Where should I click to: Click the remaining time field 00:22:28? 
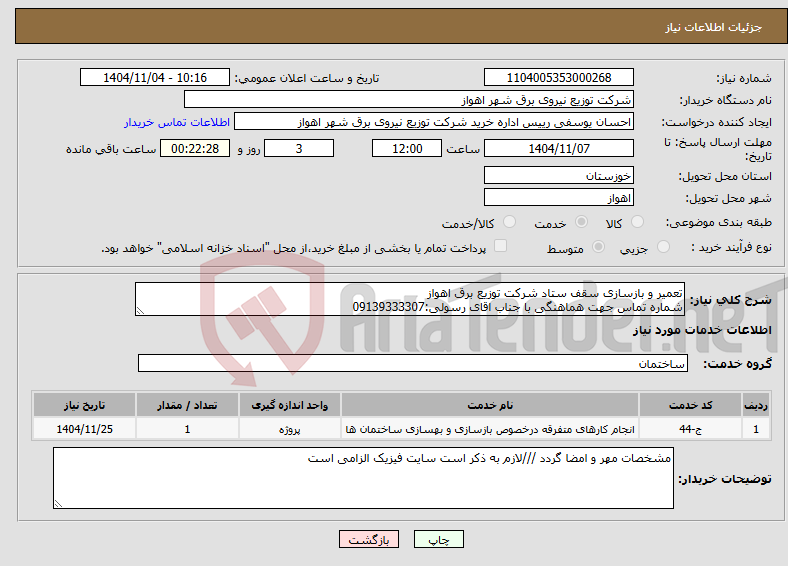(195, 148)
